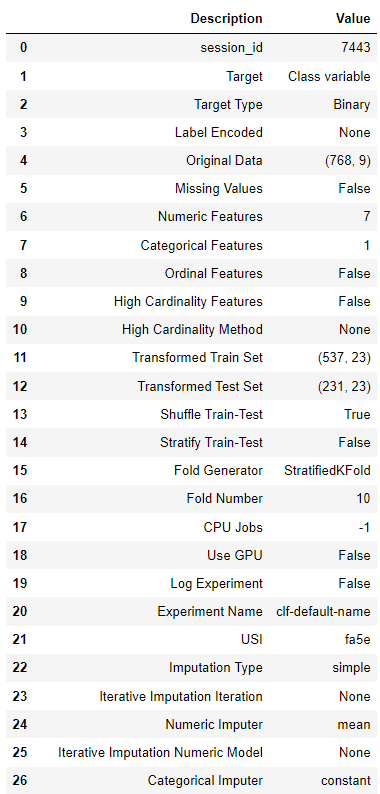
Task: Select the Numeric Features row
Action: click(191, 217)
